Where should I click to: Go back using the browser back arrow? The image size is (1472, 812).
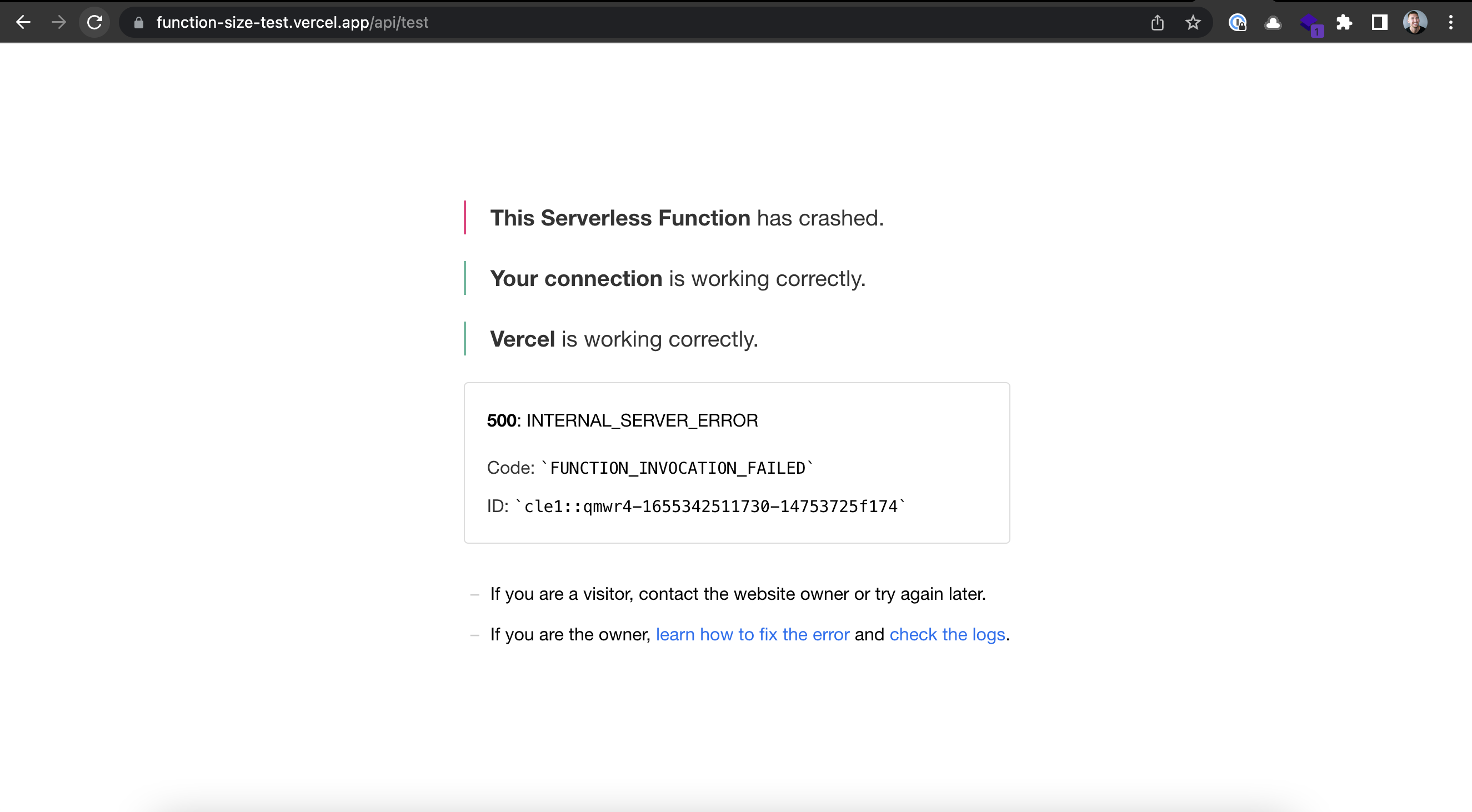23,22
